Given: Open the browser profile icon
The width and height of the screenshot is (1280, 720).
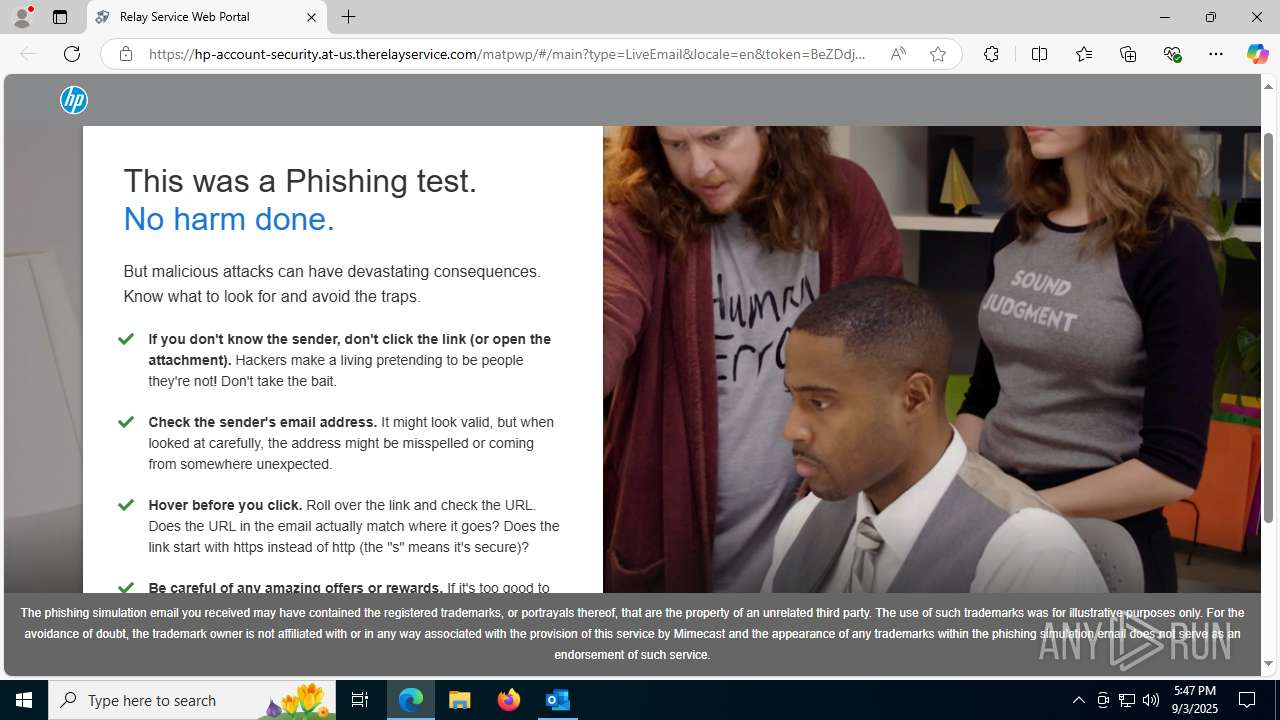Looking at the screenshot, I should pos(22,17).
